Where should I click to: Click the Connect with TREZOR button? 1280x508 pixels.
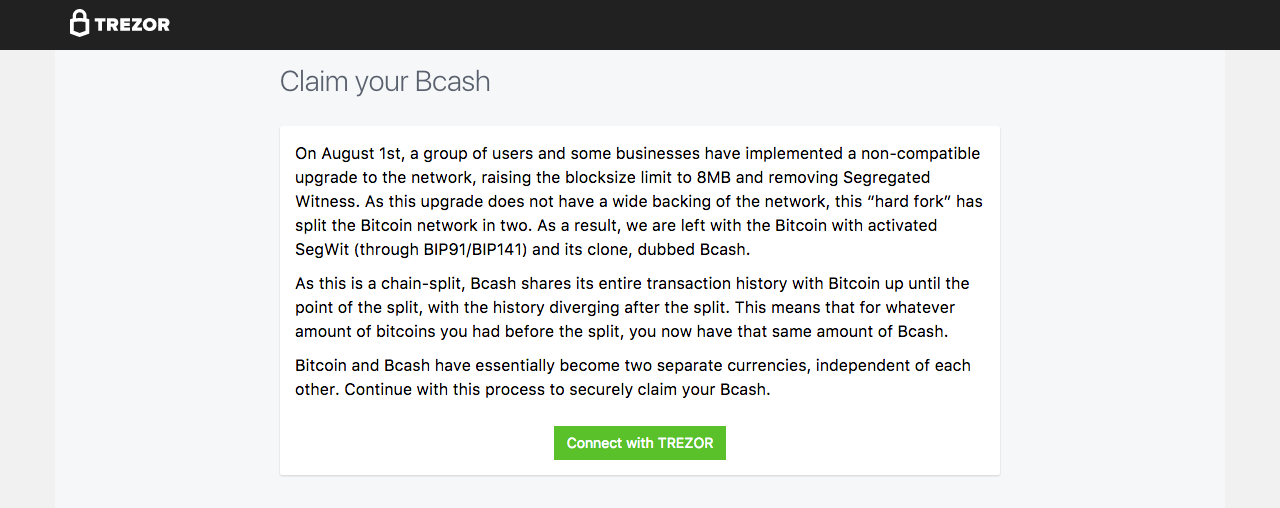click(640, 443)
